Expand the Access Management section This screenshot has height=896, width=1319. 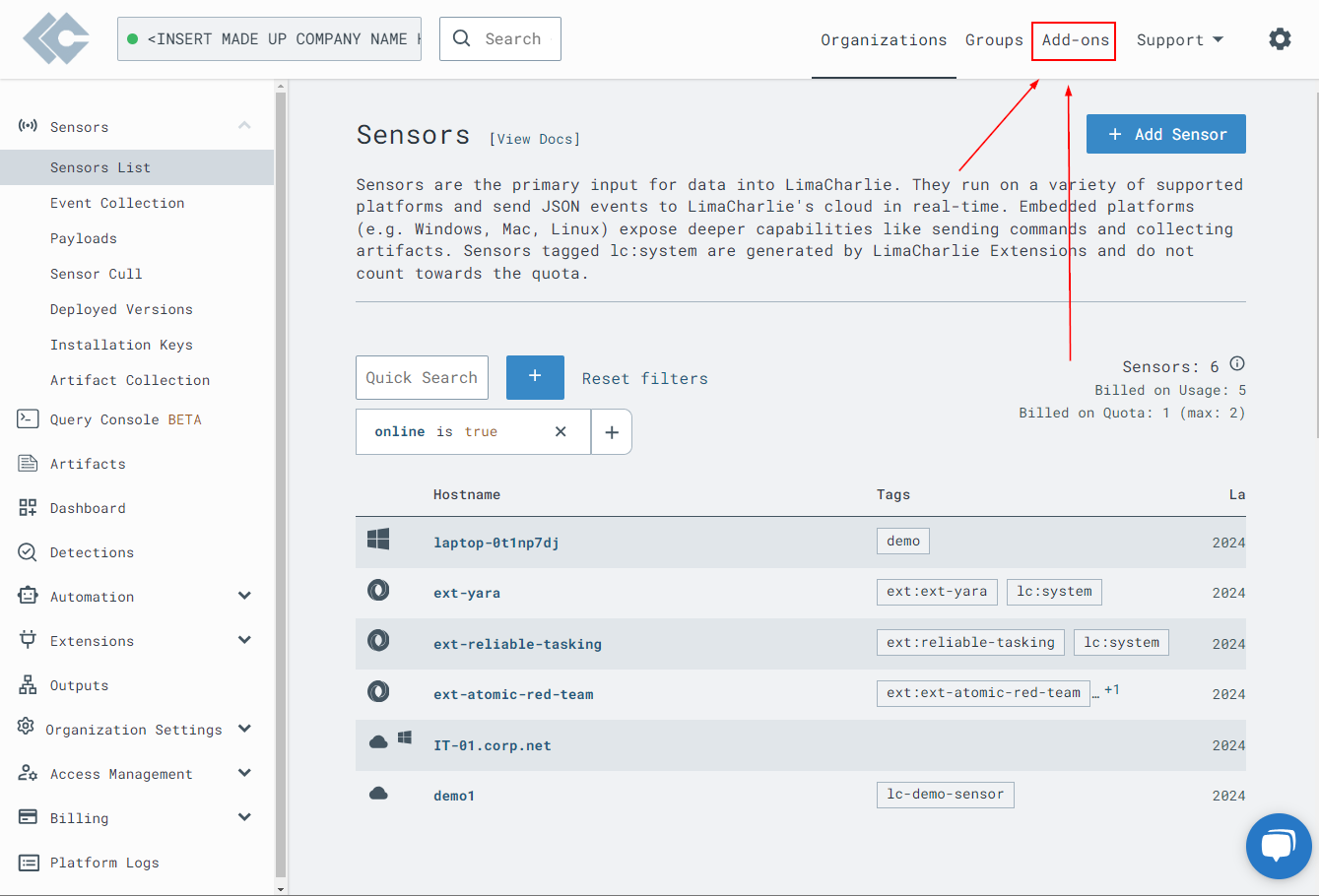click(x=244, y=773)
